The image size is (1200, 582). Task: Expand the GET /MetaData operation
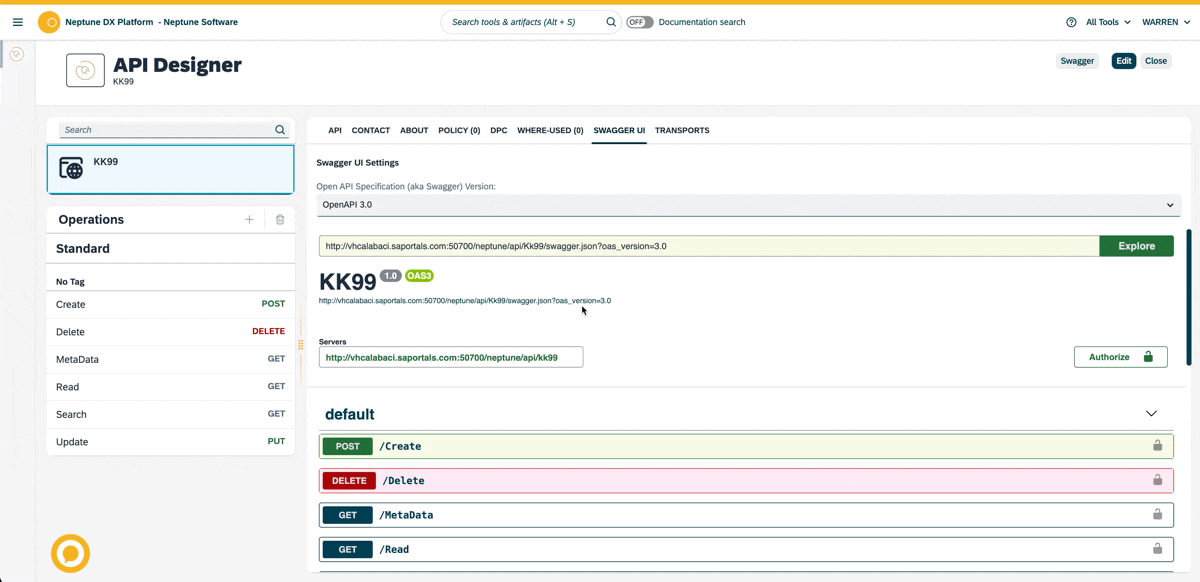point(746,515)
